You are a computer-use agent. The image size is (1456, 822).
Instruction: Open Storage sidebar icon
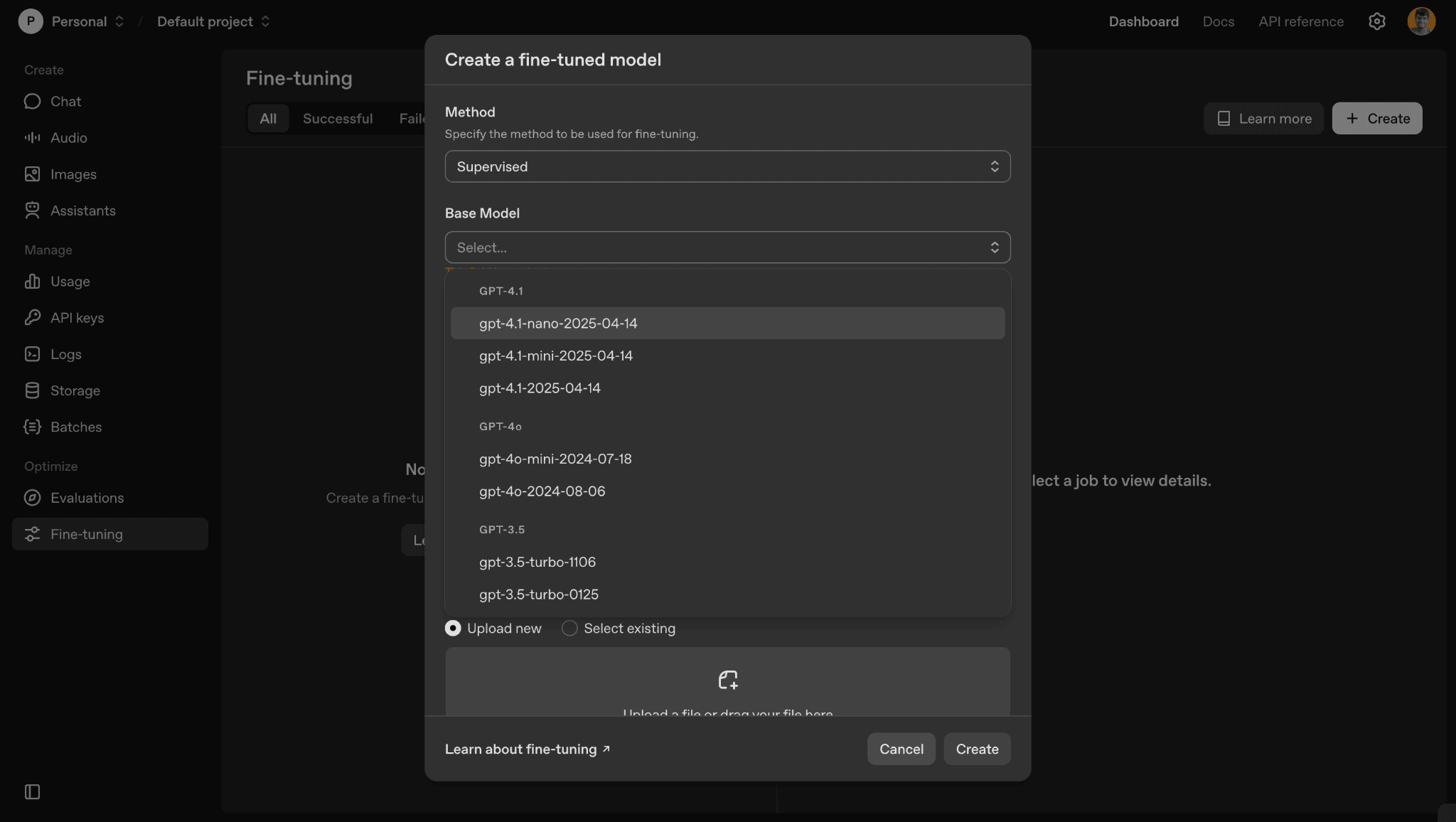[x=32, y=390]
